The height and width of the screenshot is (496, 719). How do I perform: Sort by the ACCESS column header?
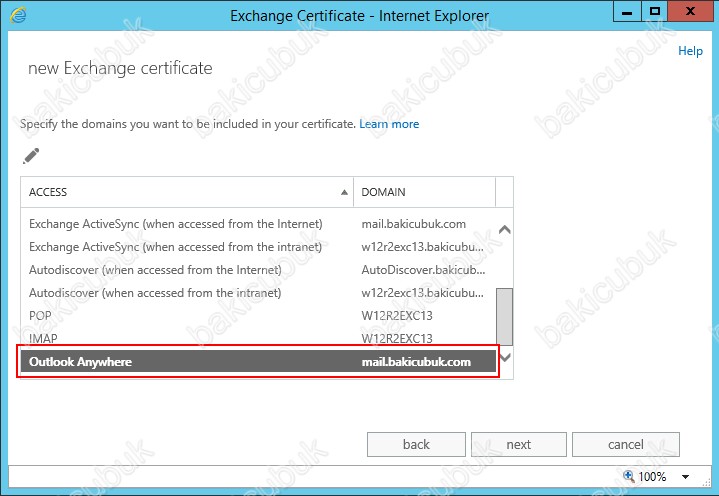(187, 192)
